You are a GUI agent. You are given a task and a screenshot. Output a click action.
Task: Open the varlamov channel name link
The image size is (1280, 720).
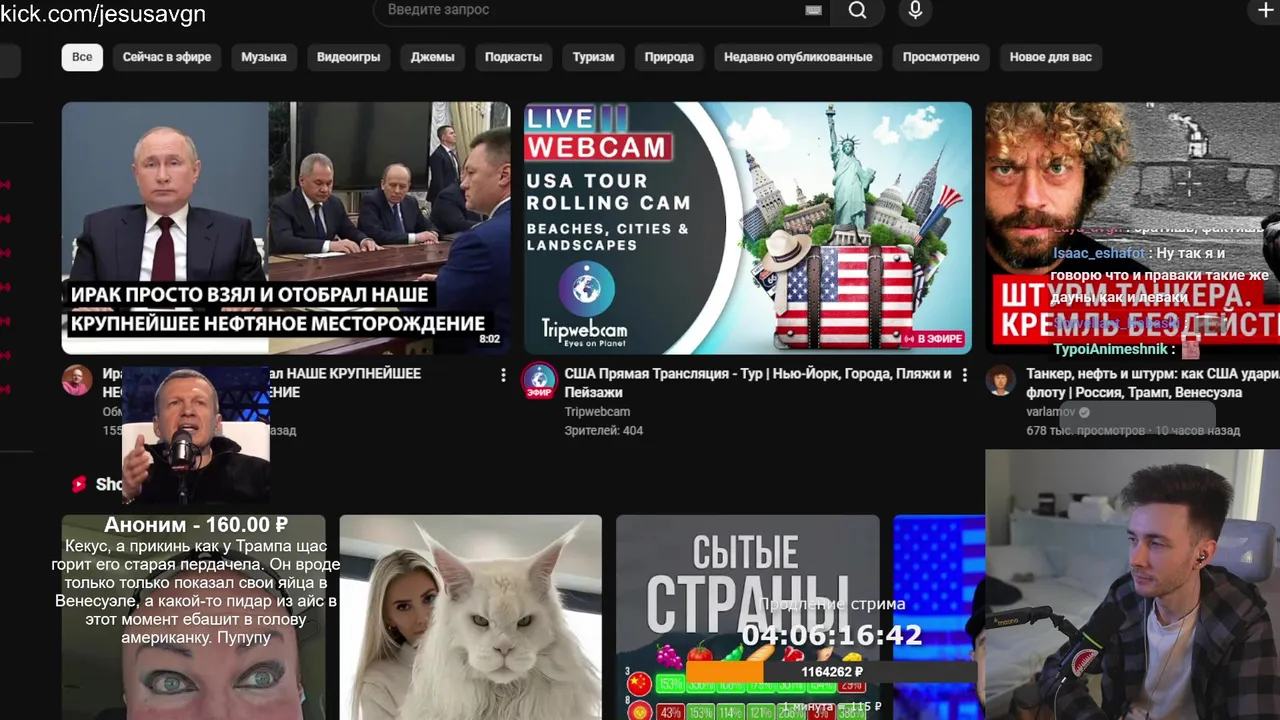(1050, 412)
